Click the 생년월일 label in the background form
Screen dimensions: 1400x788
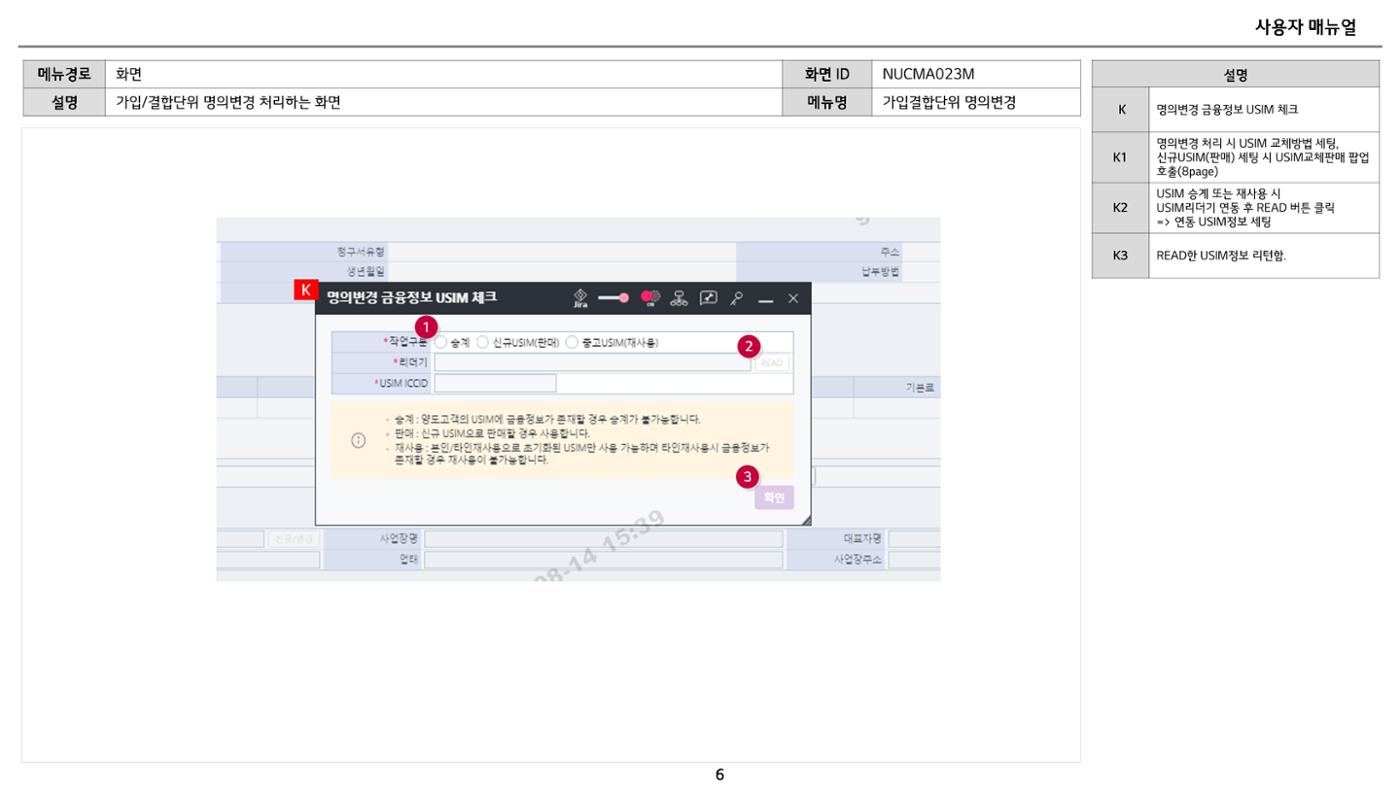pyautogui.click(x=366, y=271)
